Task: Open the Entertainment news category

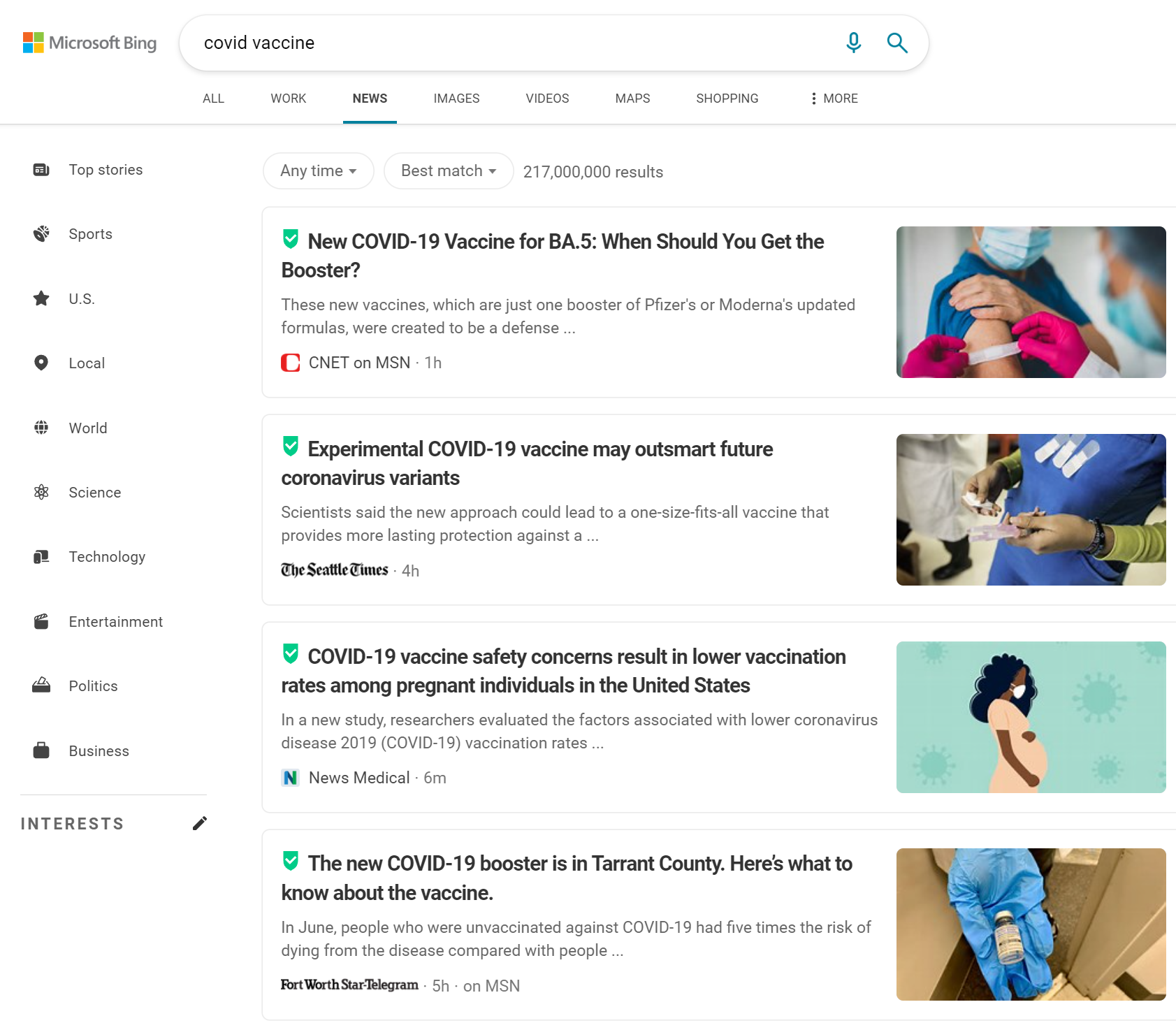Action: 115,622
